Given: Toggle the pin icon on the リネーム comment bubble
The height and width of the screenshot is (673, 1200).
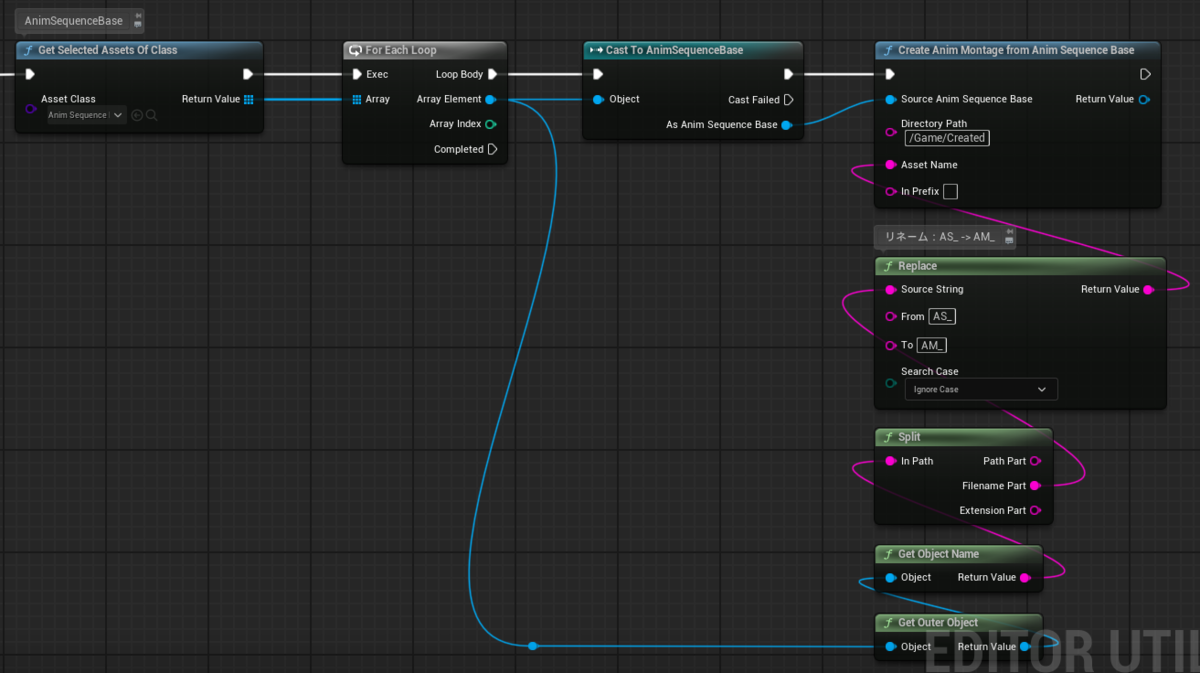Looking at the screenshot, I should (x=1009, y=237).
